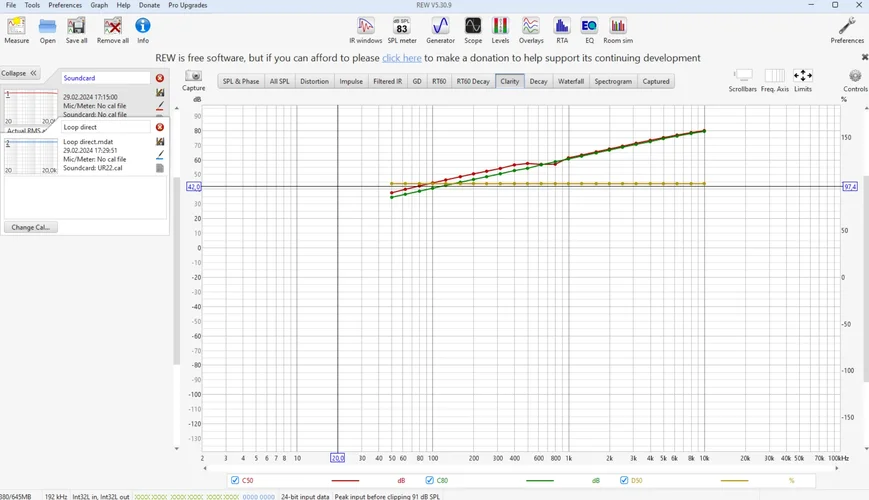Image resolution: width=869 pixels, height=500 pixels.
Task: Uncheck the C80 trace checkbox
Action: pyautogui.click(x=430, y=481)
